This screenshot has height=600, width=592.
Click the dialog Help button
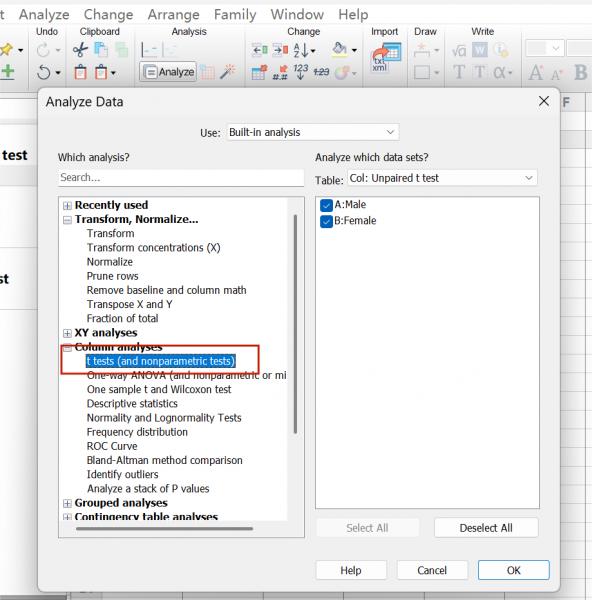[x=351, y=570]
